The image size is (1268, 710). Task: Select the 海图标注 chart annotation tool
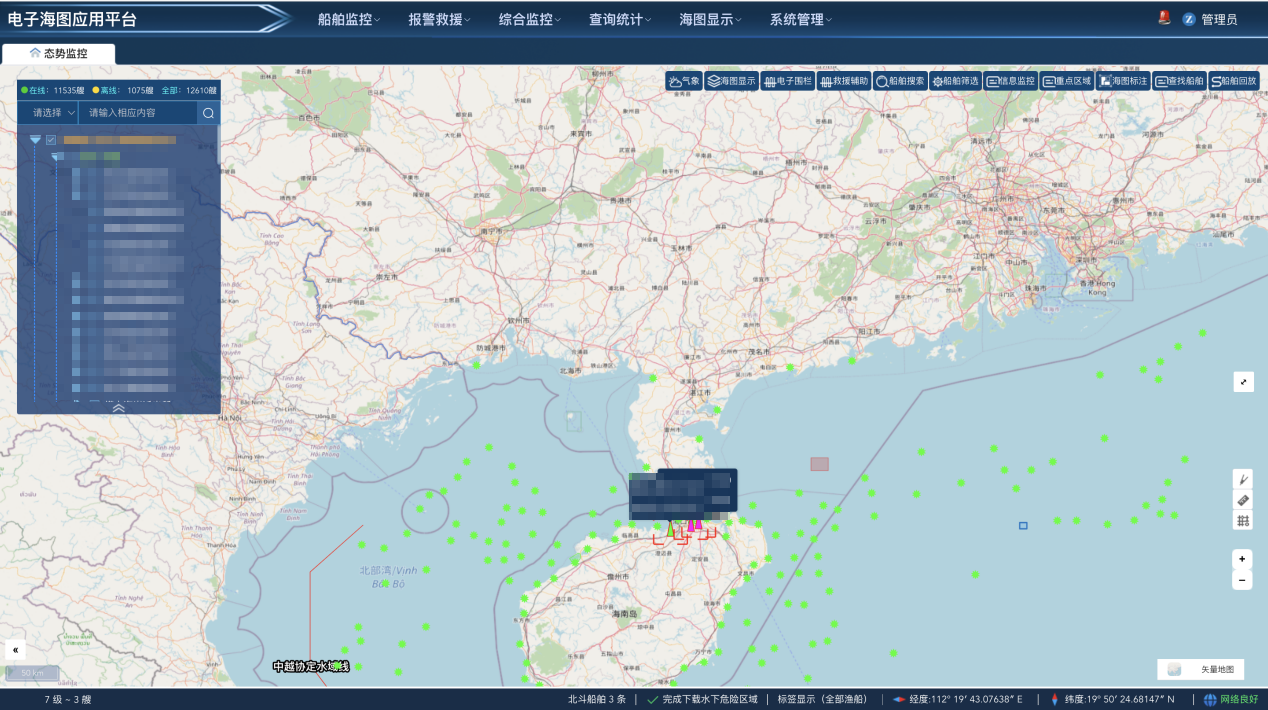click(x=1123, y=81)
